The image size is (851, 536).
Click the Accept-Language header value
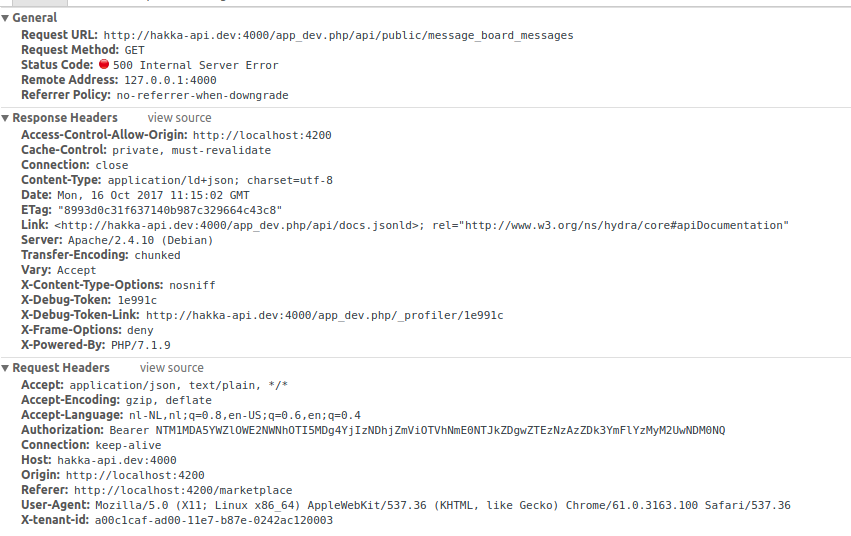[x=245, y=416]
